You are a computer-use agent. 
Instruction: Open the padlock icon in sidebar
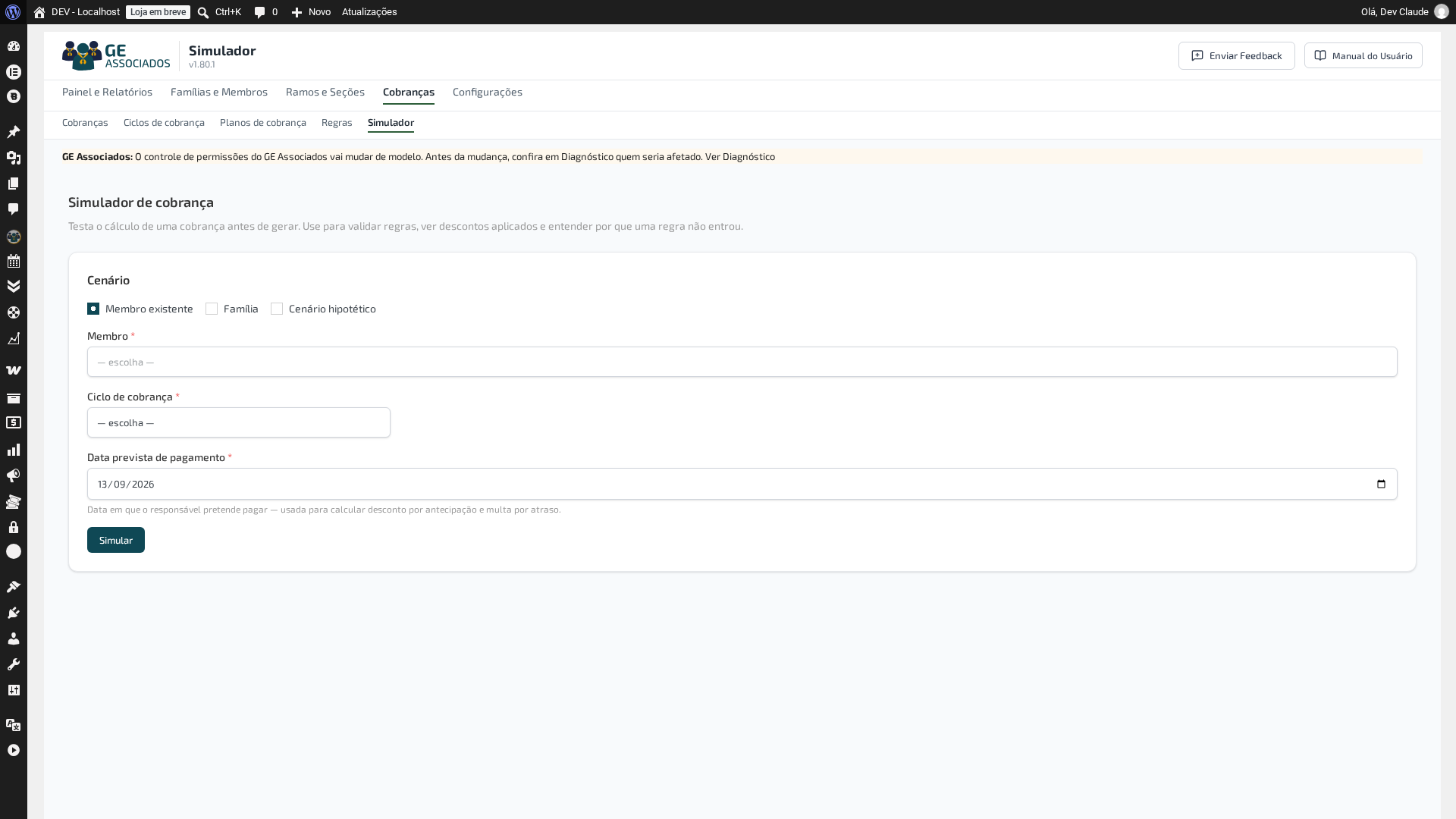pos(14,527)
